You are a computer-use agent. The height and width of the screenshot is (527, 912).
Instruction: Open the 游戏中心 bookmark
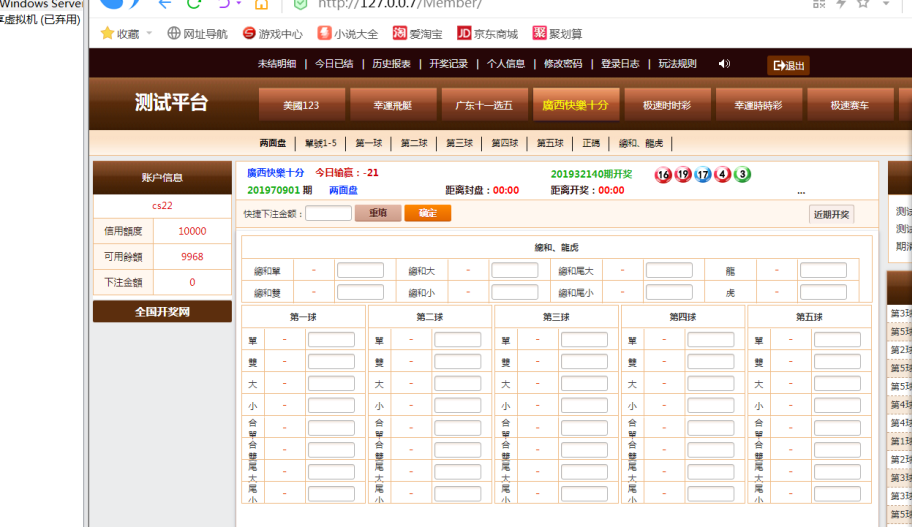point(272,34)
